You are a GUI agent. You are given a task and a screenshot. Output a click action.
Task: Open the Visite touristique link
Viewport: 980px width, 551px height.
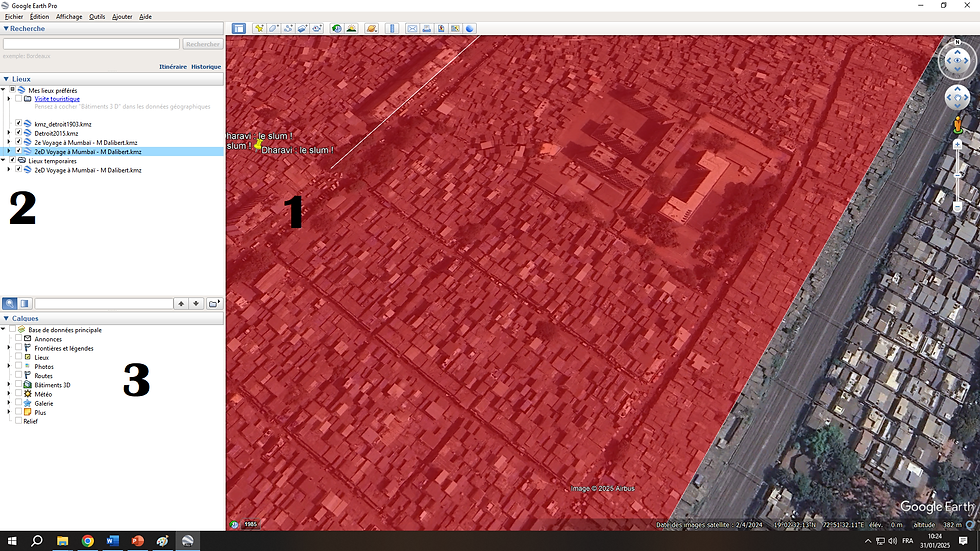pos(57,99)
